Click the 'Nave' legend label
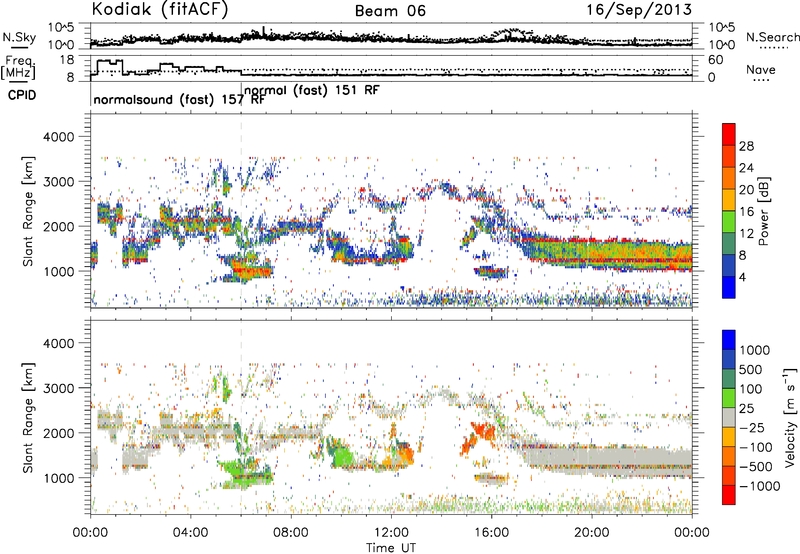This screenshot has height=554, width=800. point(761,69)
